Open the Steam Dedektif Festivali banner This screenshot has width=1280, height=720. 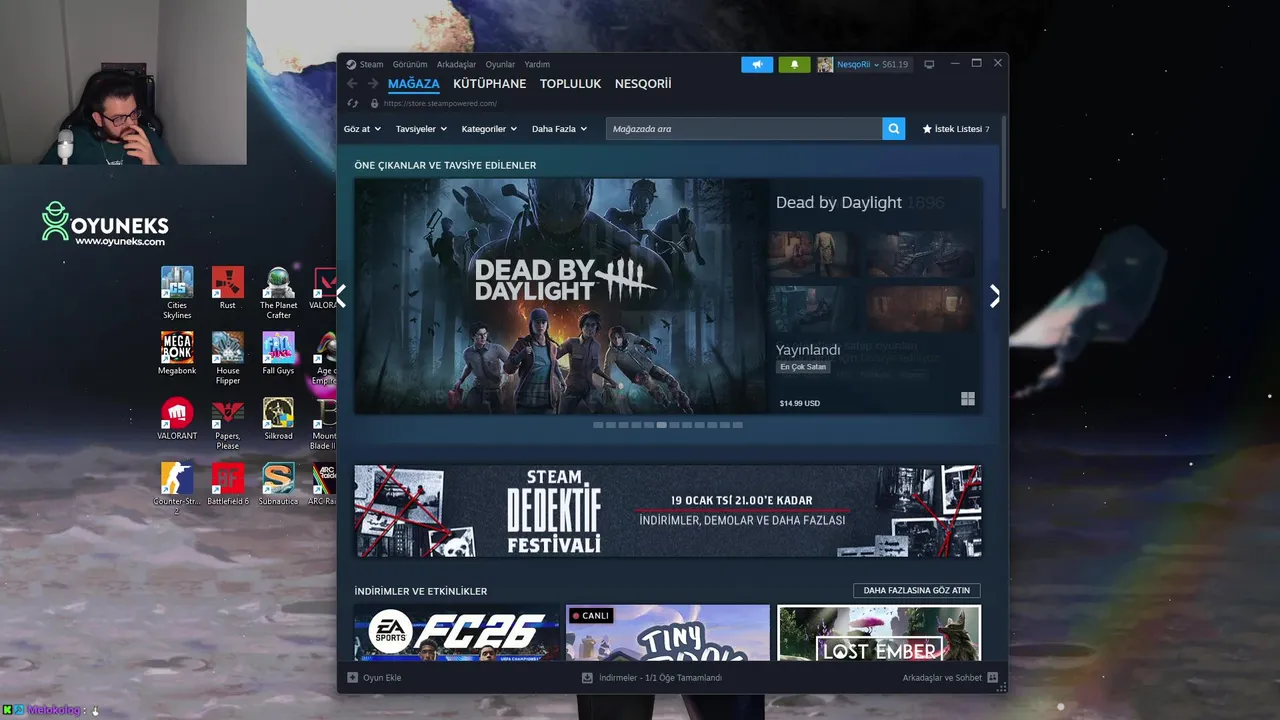(x=668, y=511)
